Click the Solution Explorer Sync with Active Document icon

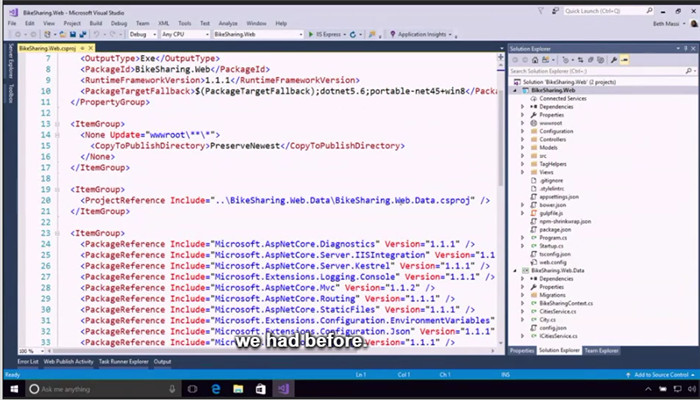tap(580, 60)
